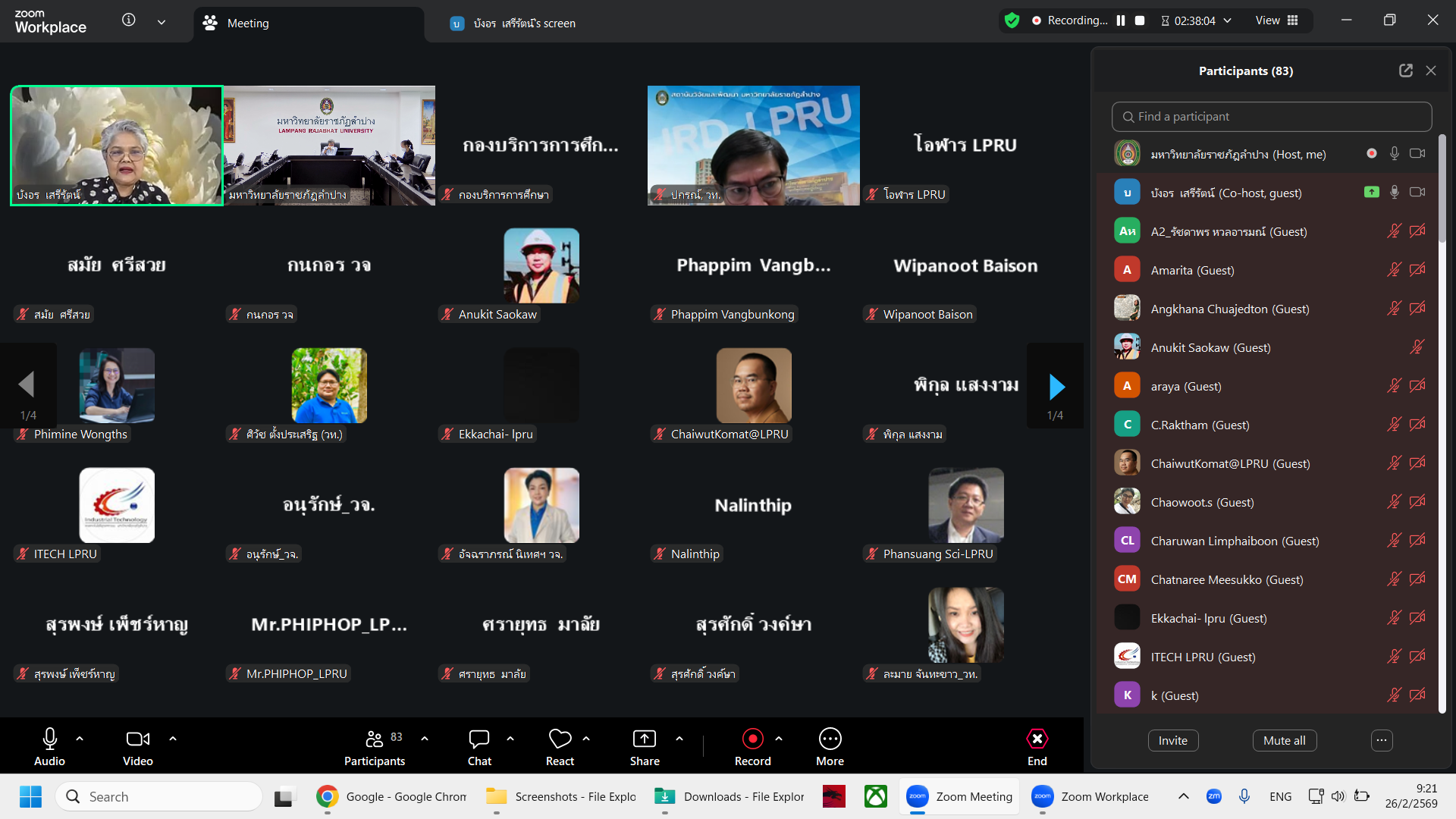Screen dimensions: 1456x819
Task: Open the View layout menu
Action: (1277, 20)
